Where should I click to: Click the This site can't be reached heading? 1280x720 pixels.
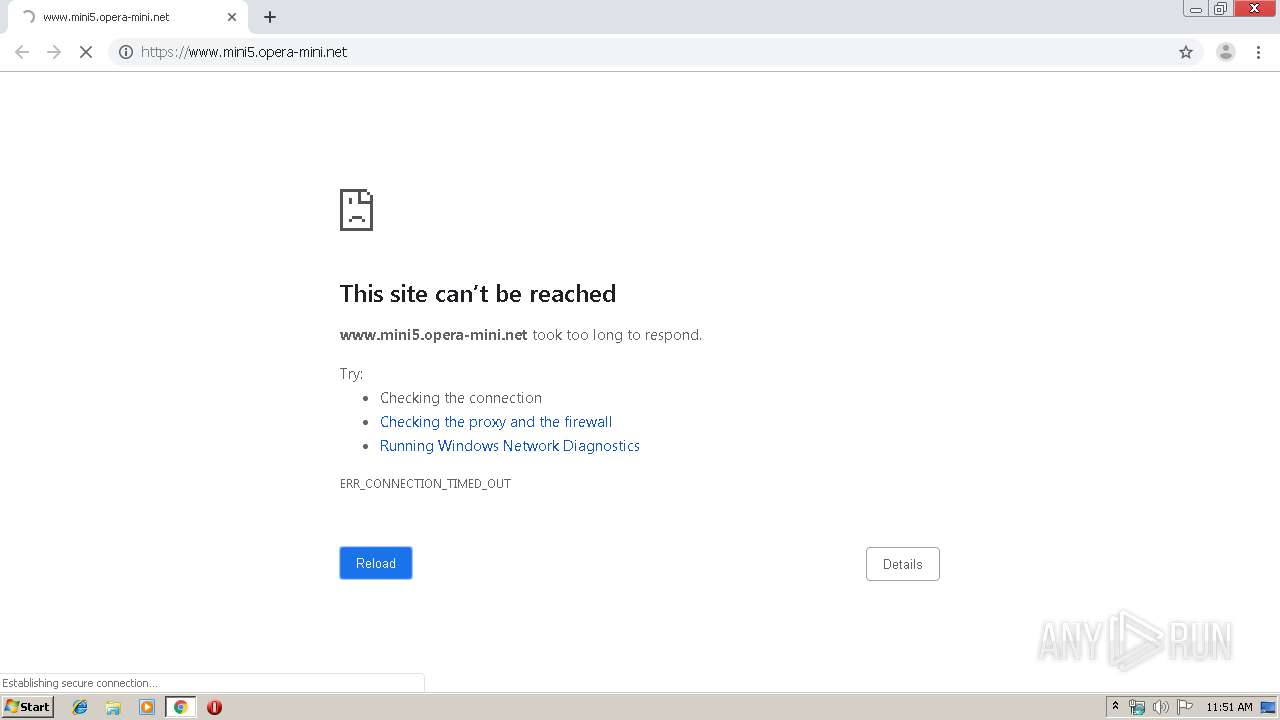click(x=478, y=293)
